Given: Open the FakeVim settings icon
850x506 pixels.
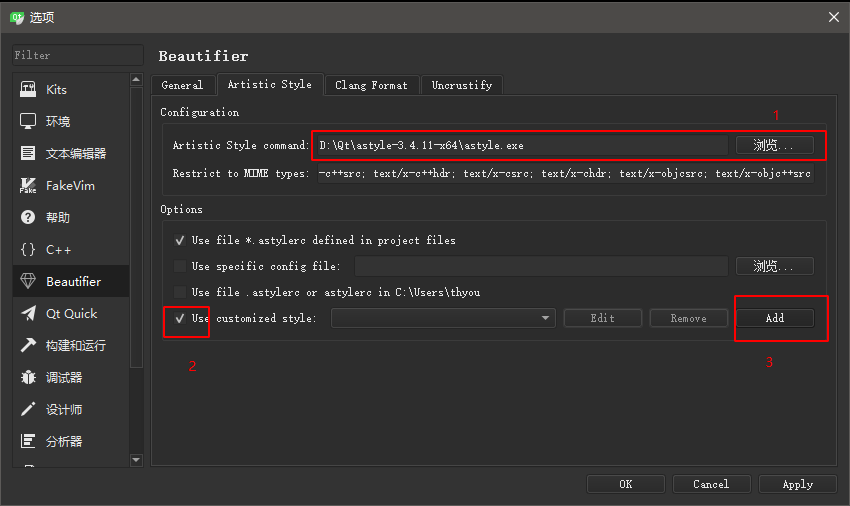Looking at the screenshot, I should click(x=28, y=186).
